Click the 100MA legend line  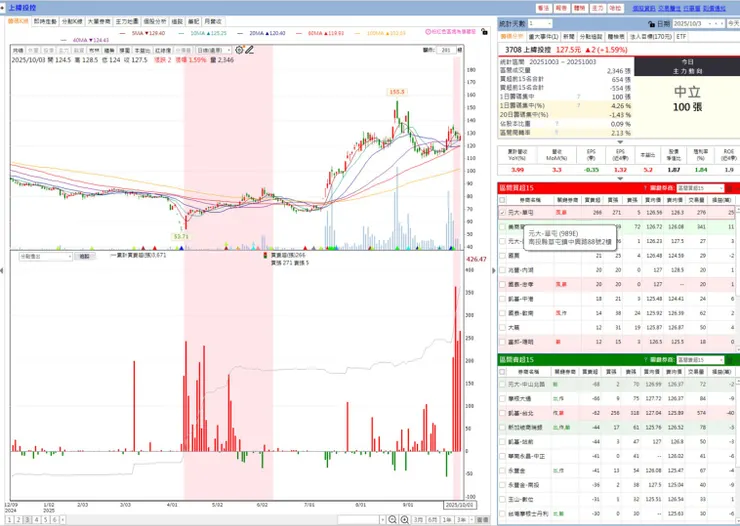(379, 33)
